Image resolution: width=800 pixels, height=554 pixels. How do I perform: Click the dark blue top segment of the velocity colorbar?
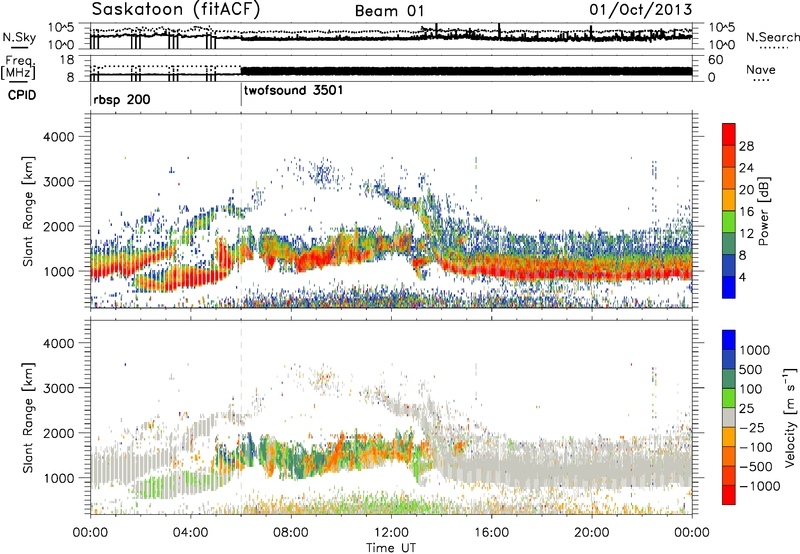pyautogui.click(x=729, y=340)
